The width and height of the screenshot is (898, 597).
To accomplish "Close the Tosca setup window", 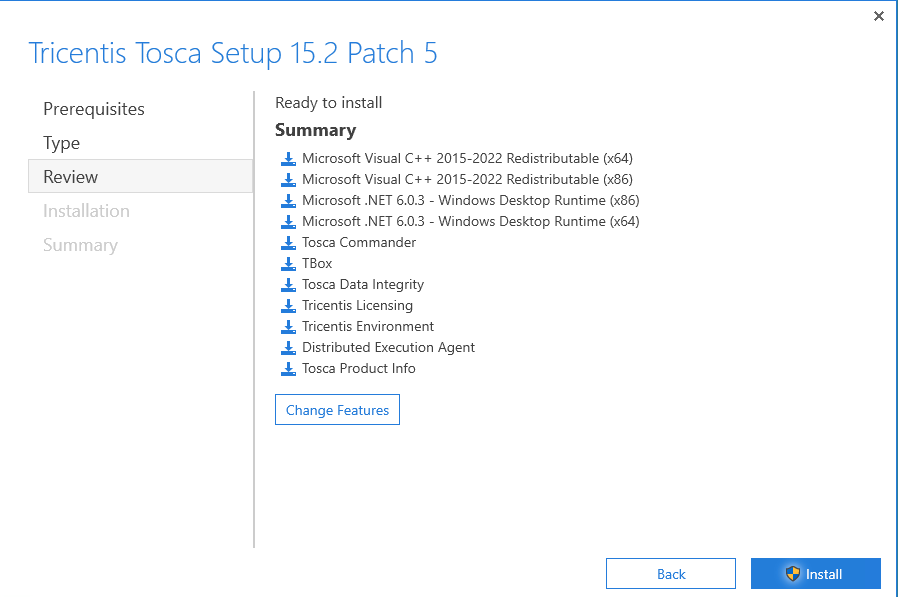I will click(879, 16).
